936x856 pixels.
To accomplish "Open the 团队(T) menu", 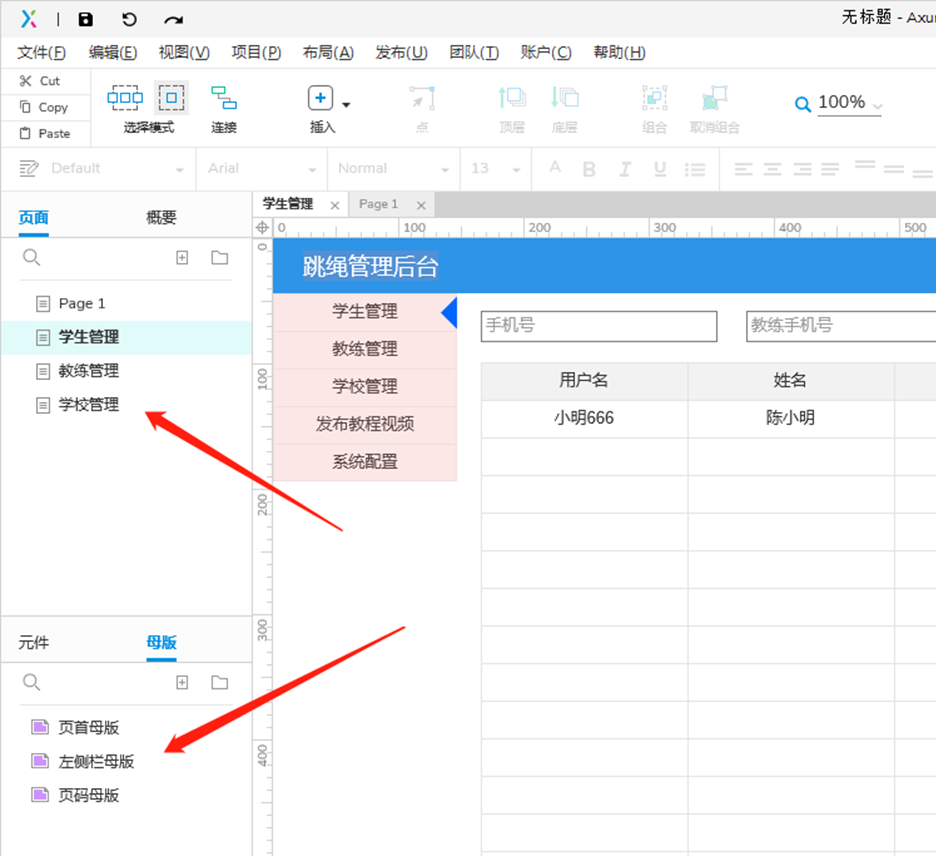I will click(473, 53).
